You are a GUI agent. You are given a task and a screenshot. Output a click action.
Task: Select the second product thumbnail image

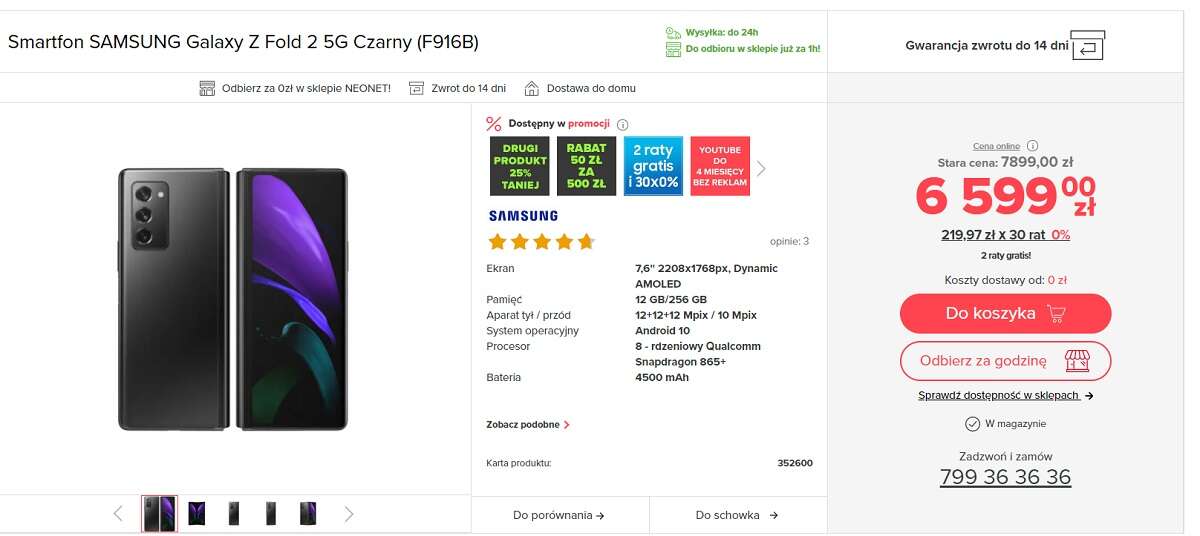tap(197, 514)
